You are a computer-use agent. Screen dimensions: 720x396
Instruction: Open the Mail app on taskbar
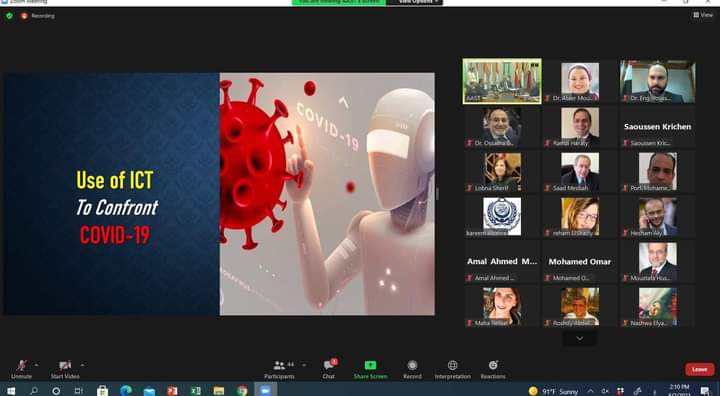[149, 390]
